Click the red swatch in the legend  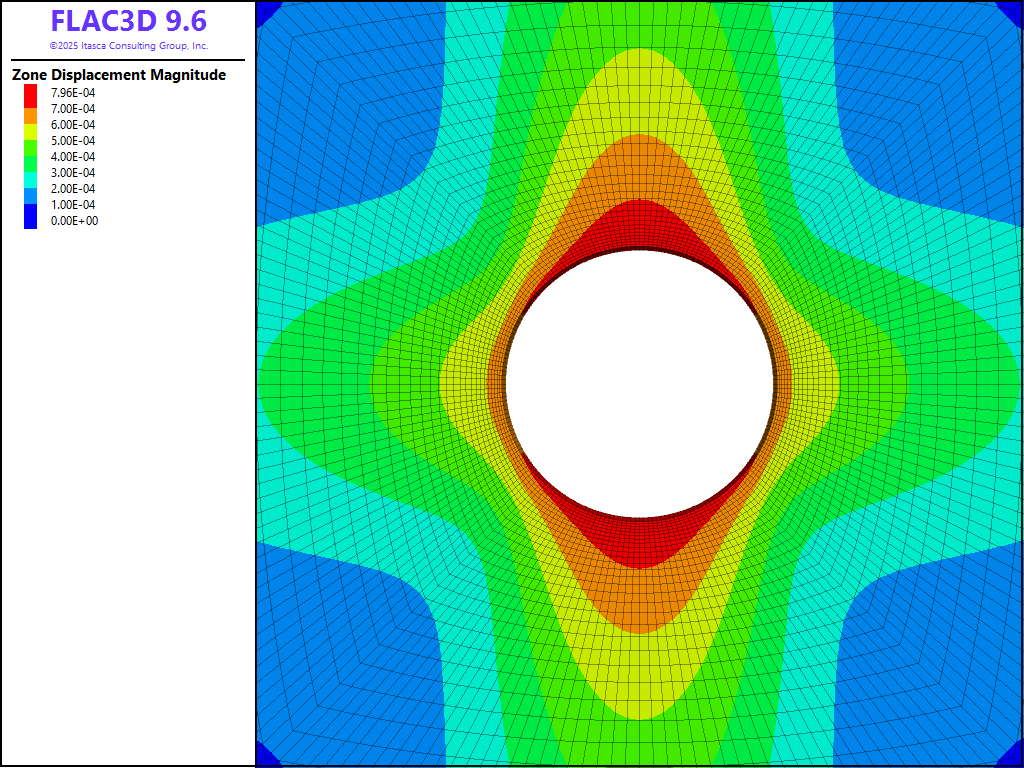click(x=31, y=97)
